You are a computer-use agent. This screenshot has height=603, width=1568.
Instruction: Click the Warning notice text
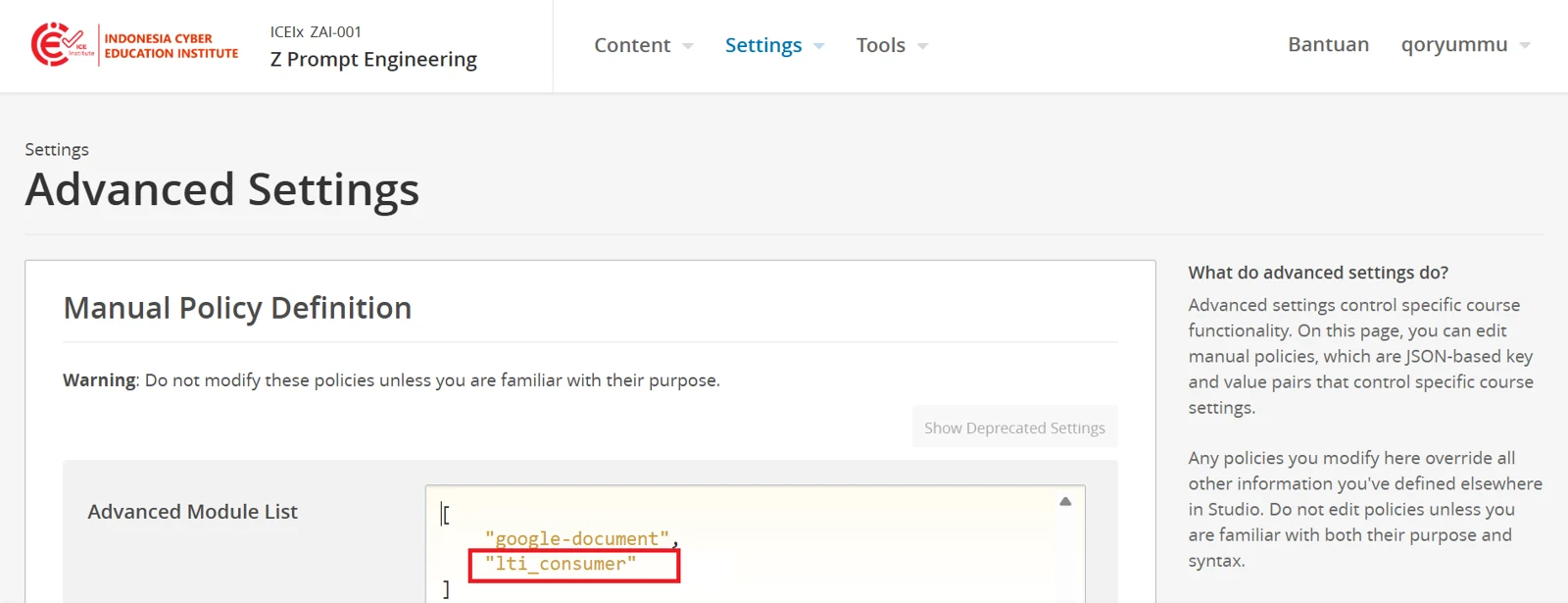(x=391, y=379)
